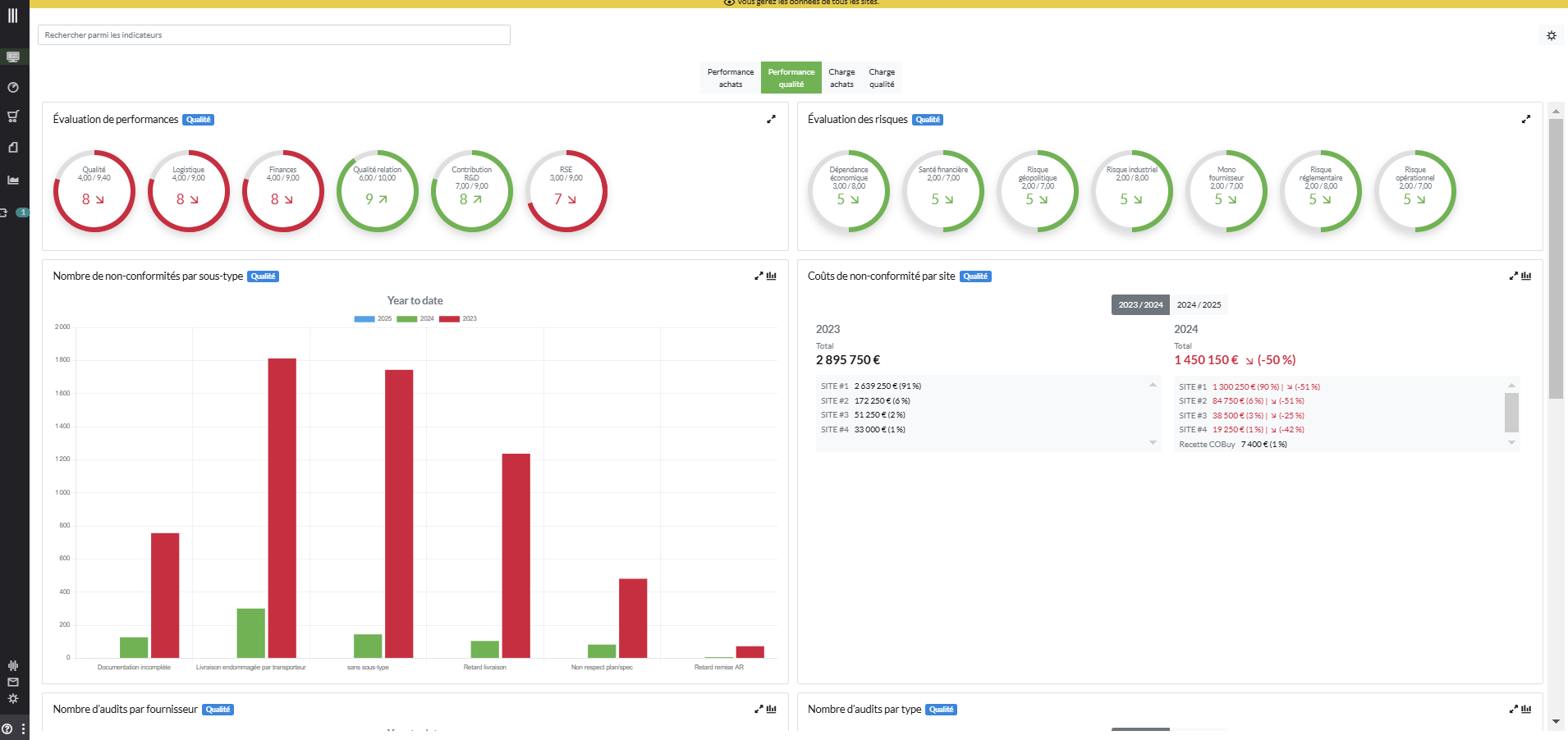1568x740 pixels.
Task: Open the Mono fournisseur risk gauge
Action: coord(1226,191)
